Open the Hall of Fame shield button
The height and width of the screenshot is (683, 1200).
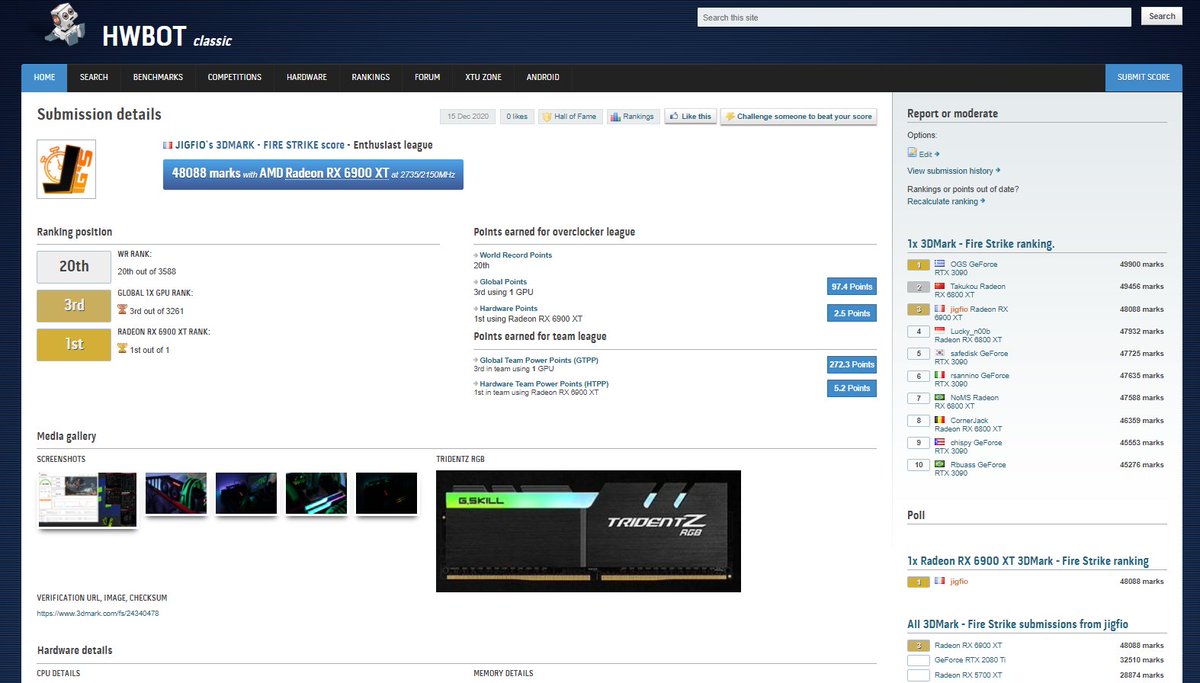569,116
